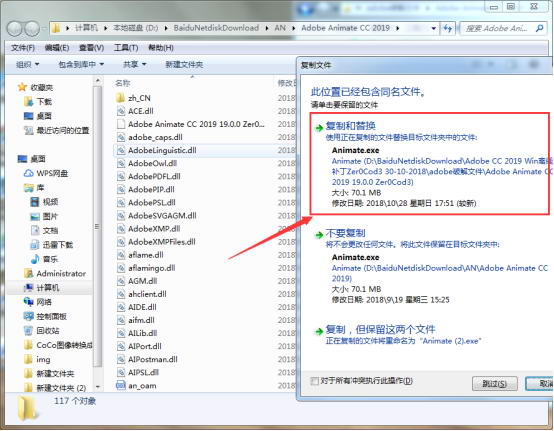The width and height of the screenshot is (554, 431).
Task: Select the ACE.dll file icon
Action: 121,111
